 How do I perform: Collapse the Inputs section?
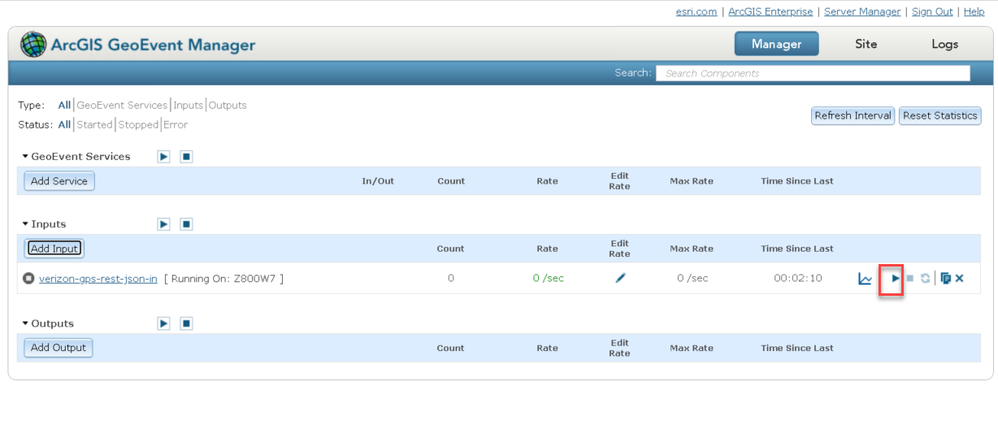(25, 224)
